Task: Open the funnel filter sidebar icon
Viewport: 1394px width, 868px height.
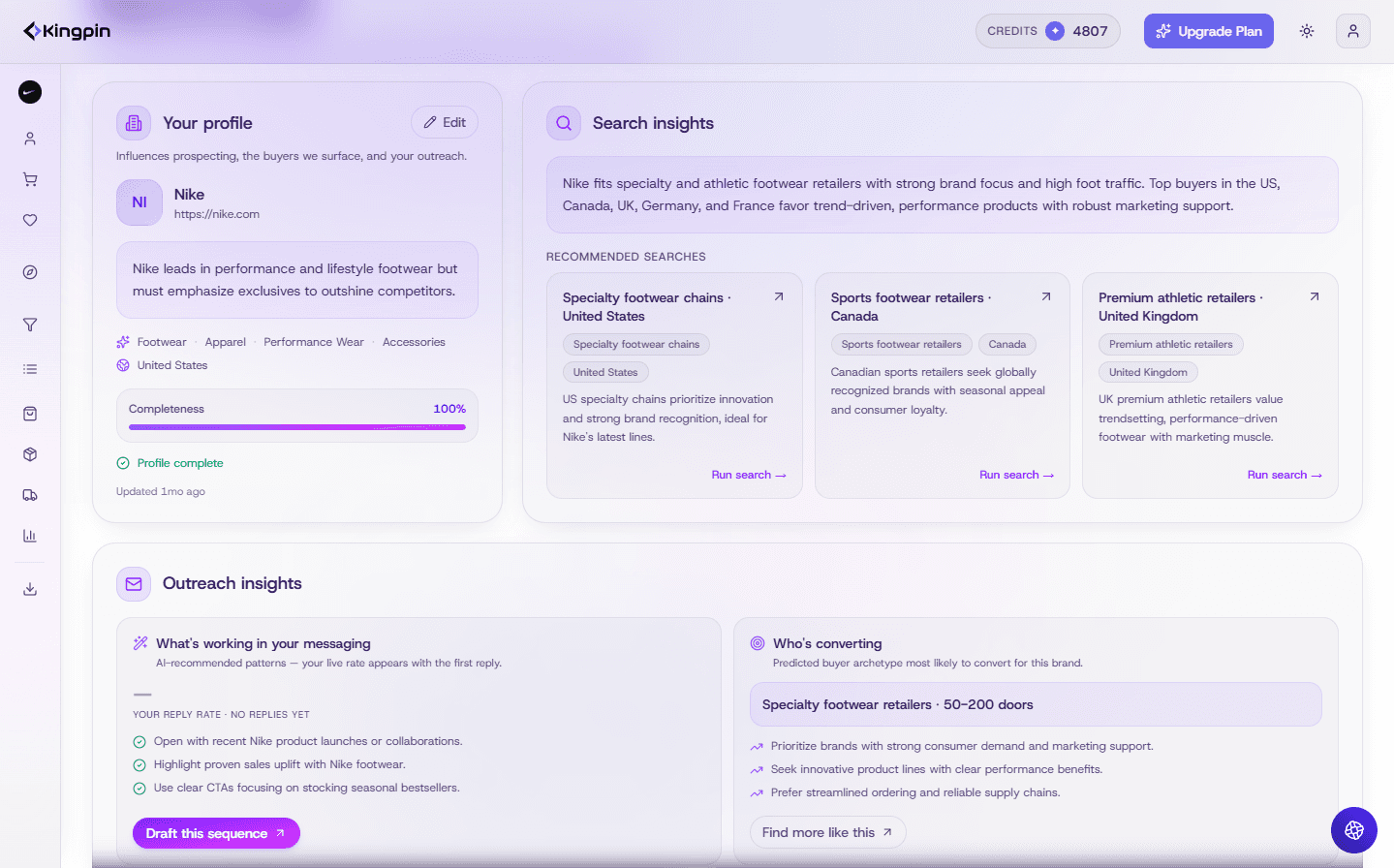Action: pos(30,325)
